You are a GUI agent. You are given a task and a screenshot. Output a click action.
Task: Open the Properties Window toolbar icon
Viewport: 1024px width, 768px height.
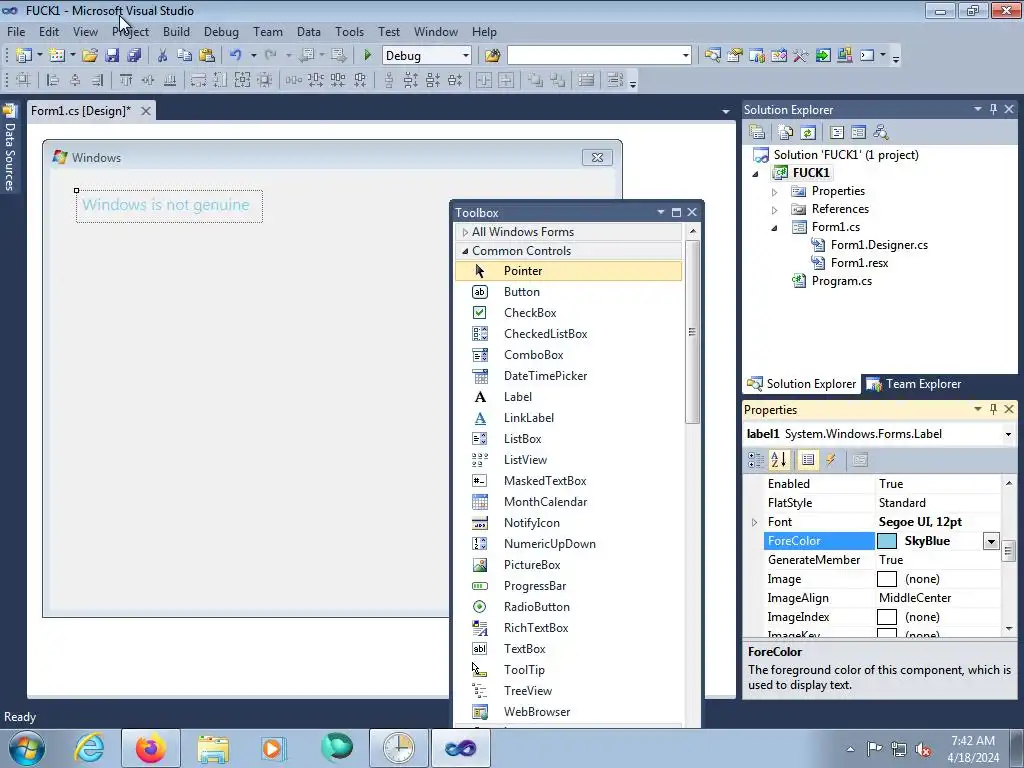click(735, 56)
